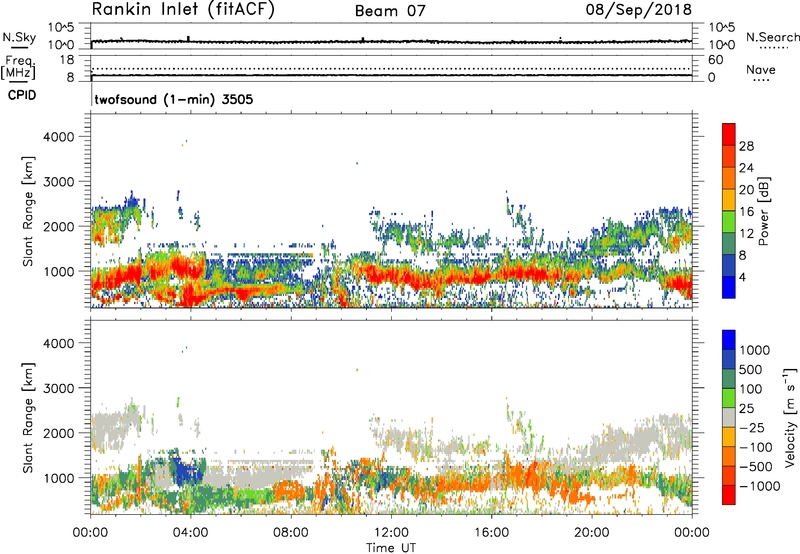800x554 pixels.
Task: Click the '16:00' time axis label
Action: (491, 533)
